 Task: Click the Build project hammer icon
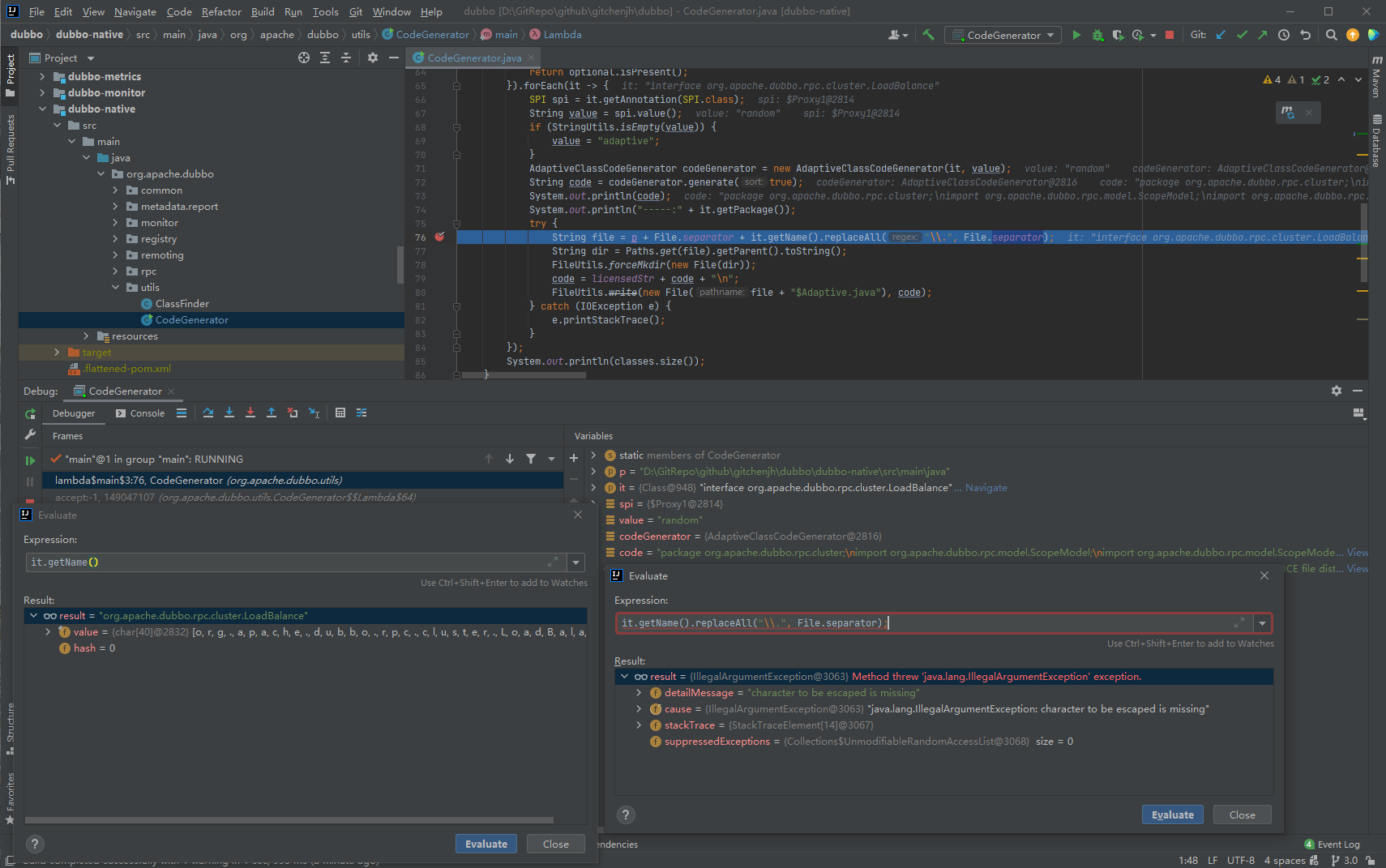[x=929, y=35]
